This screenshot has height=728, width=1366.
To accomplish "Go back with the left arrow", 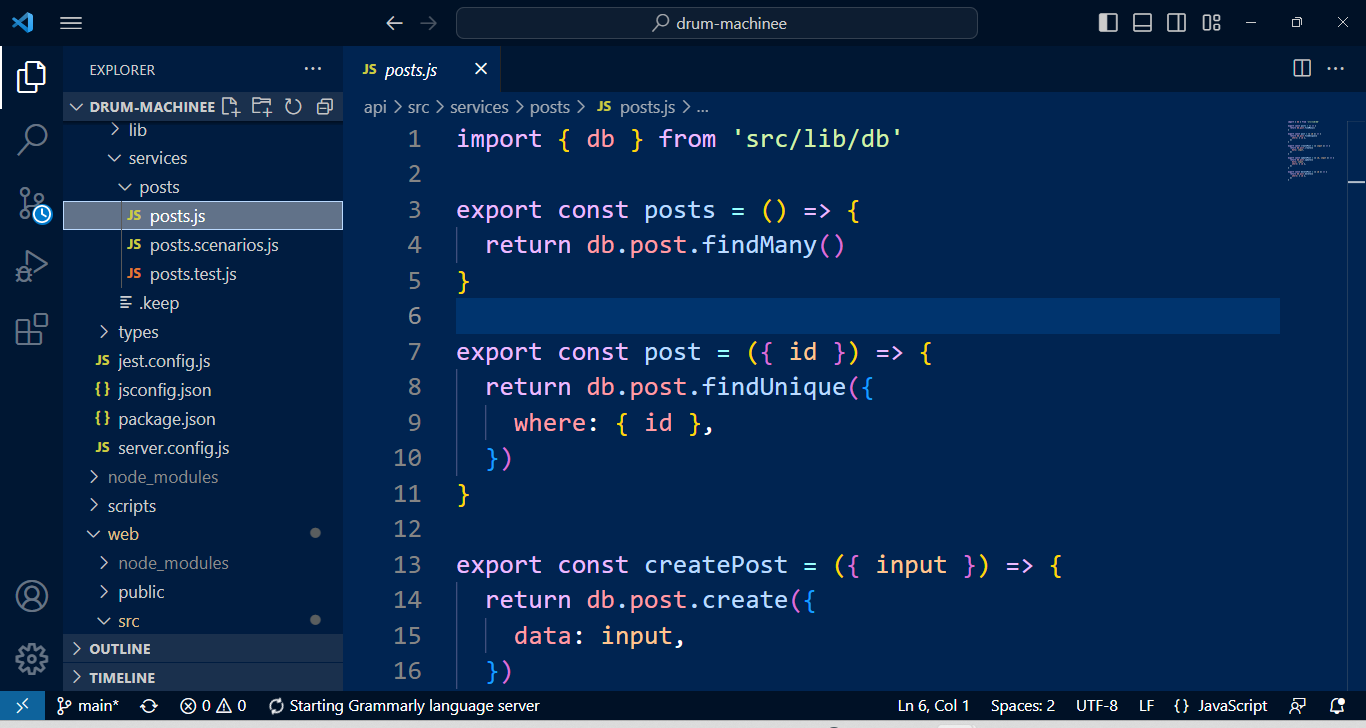I will coord(395,23).
